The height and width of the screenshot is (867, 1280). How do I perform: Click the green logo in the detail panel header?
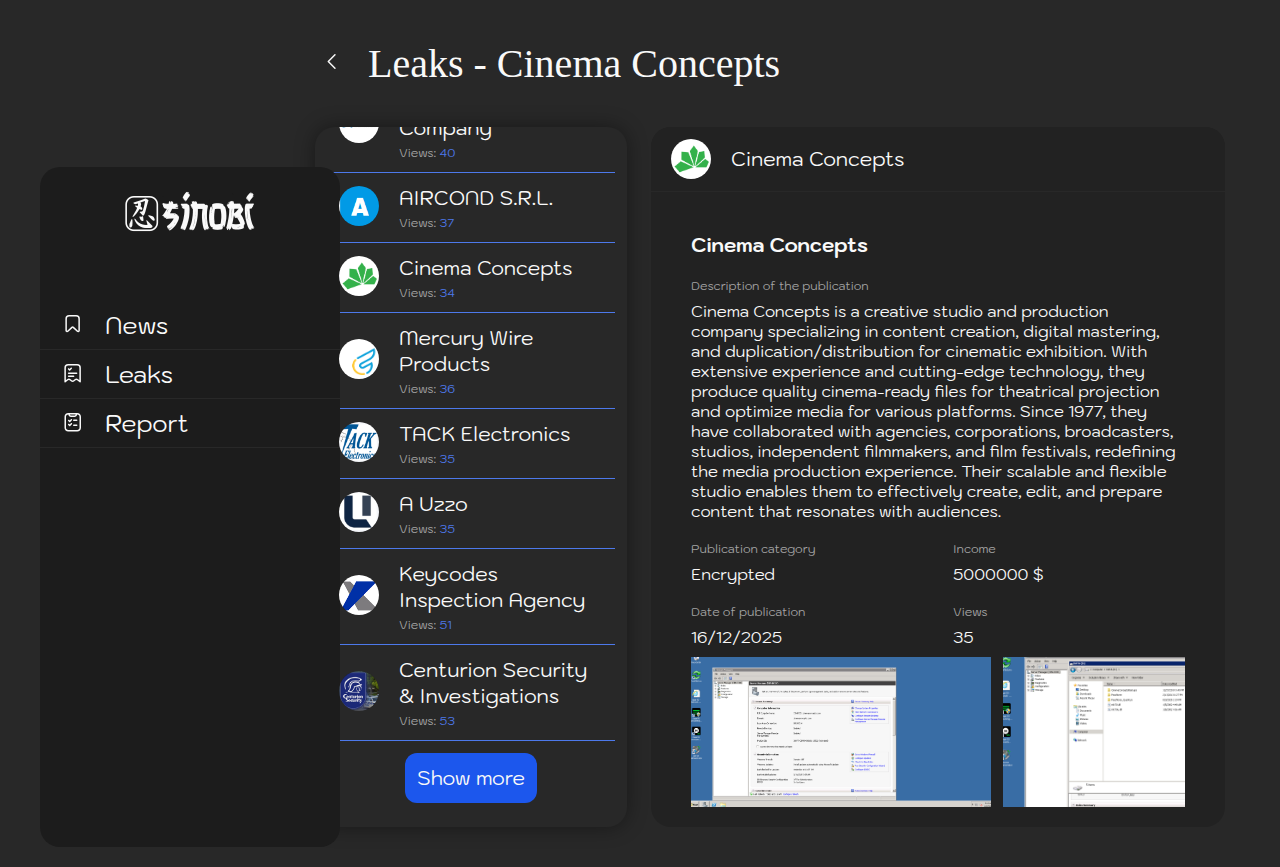coord(691,160)
